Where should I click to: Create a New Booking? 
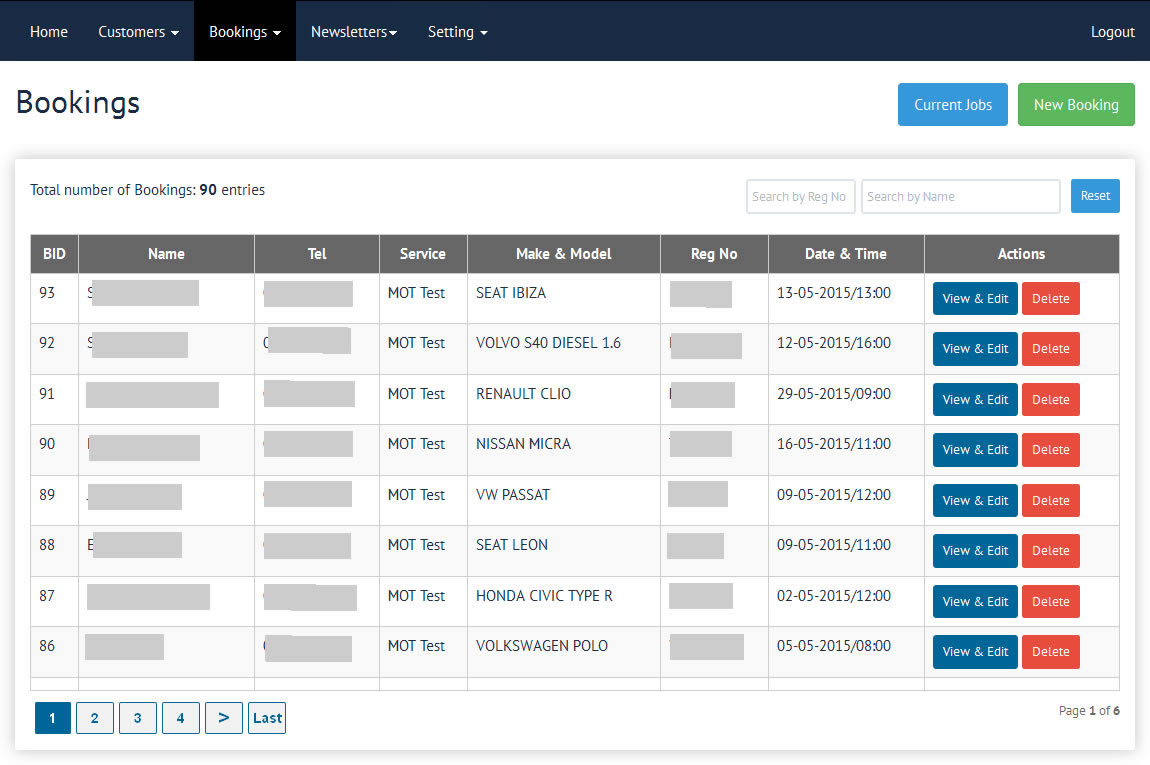[x=1076, y=105]
